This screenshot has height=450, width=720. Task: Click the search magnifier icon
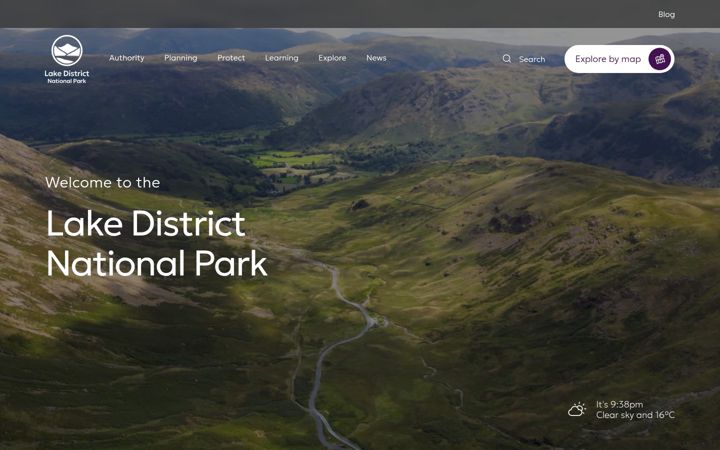click(x=506, y=59)
